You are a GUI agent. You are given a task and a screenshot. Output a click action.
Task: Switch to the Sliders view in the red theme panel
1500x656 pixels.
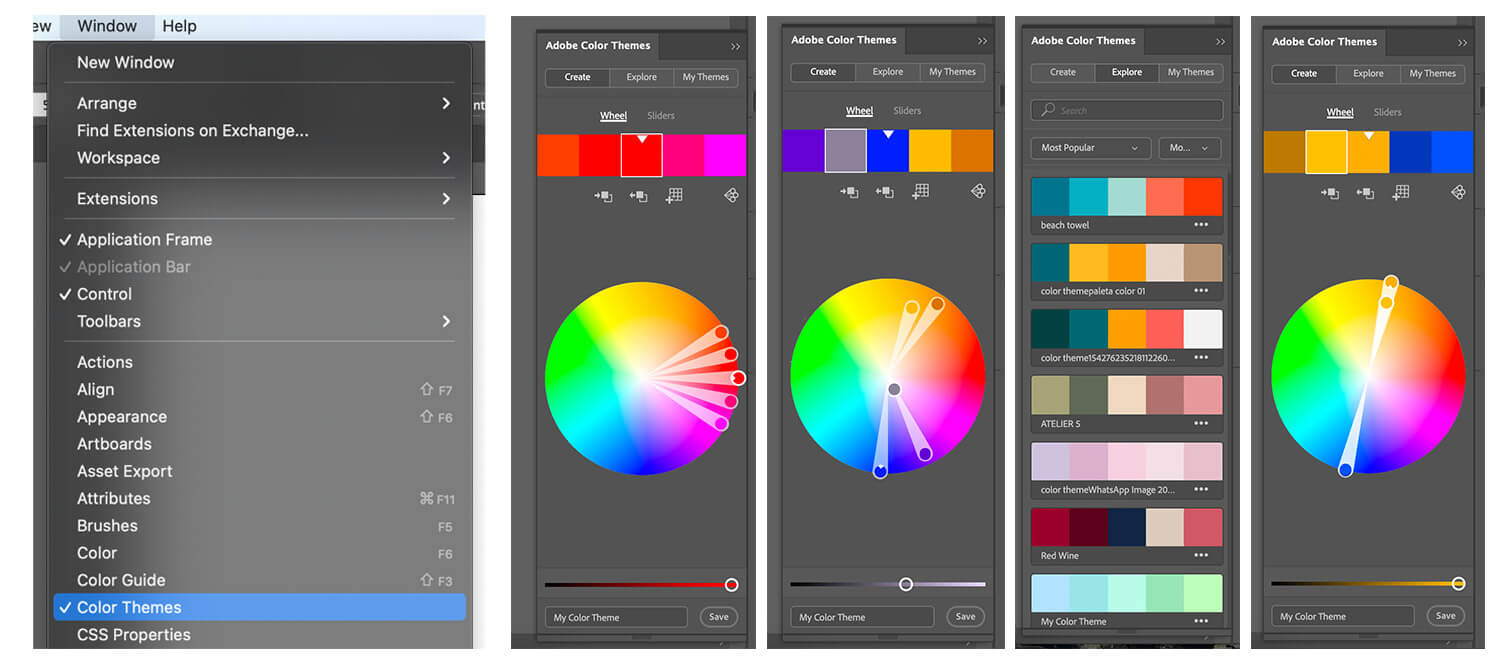(x=660, y=116)
